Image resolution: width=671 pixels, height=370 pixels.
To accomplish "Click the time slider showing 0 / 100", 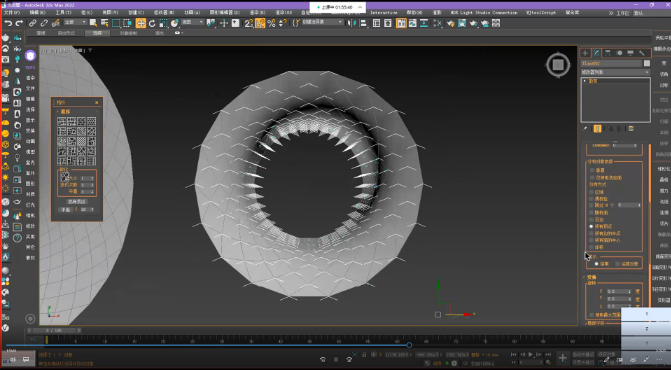I will click(x=54, y=331).
